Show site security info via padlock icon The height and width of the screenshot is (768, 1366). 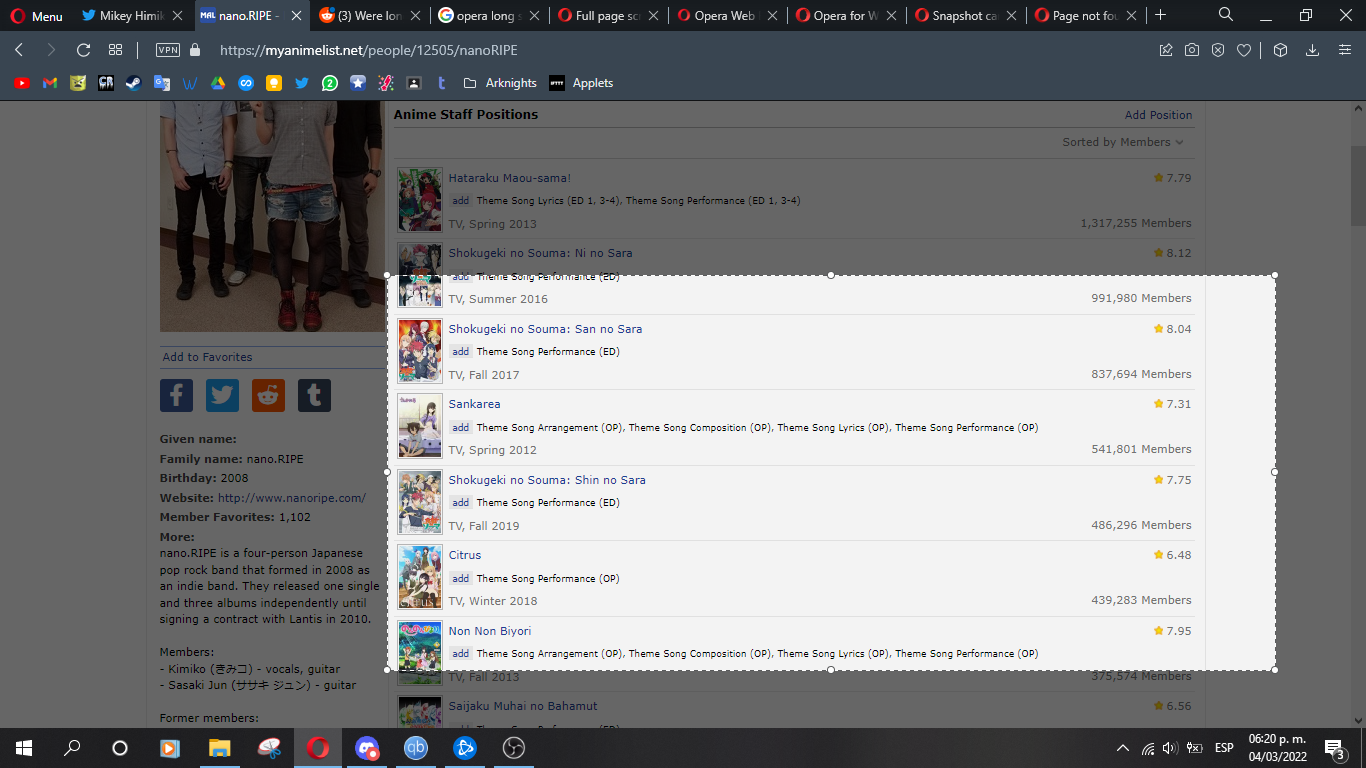pos(195,50)
